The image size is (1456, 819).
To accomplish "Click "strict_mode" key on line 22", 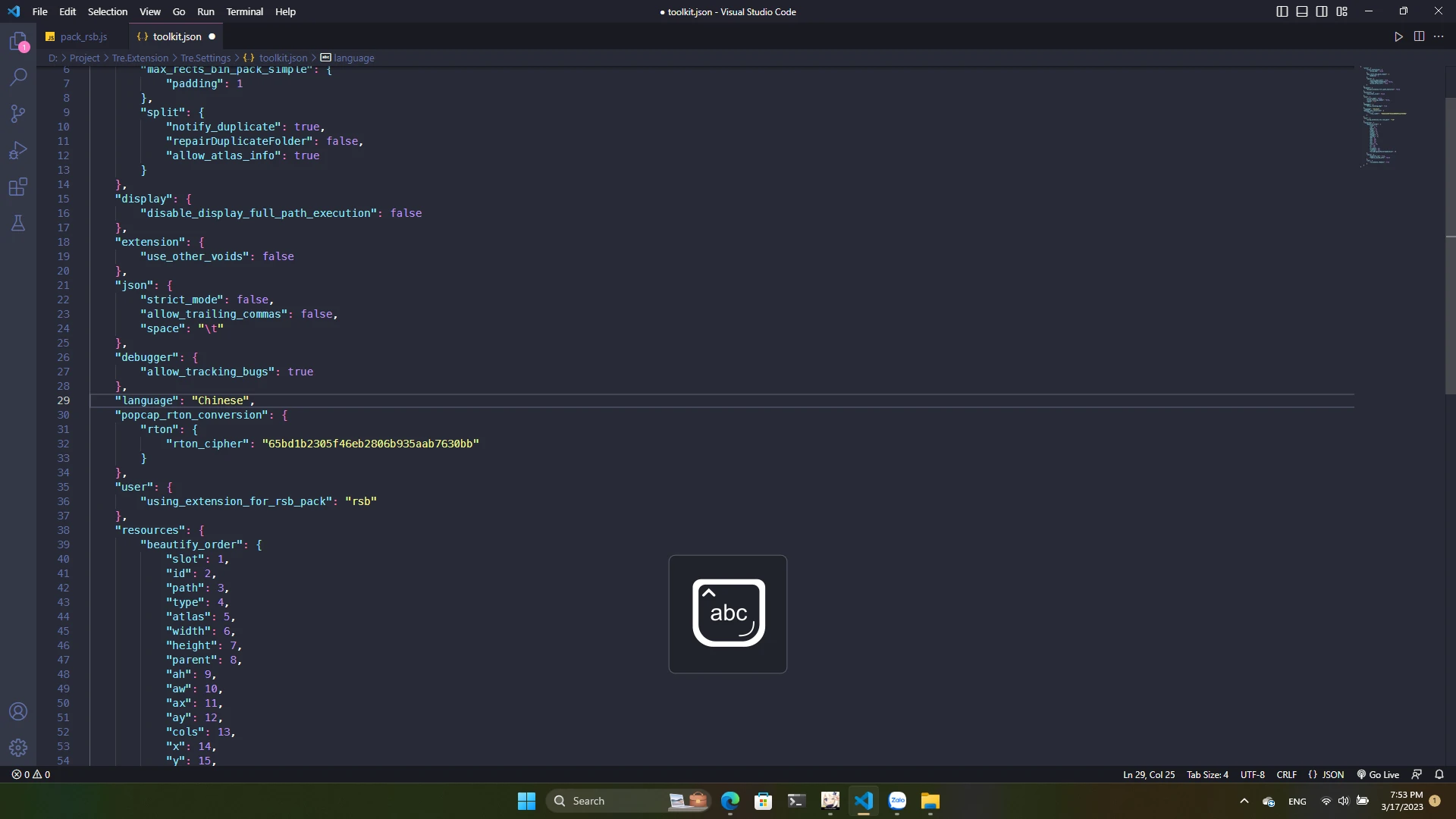I will tap(182, 300).
